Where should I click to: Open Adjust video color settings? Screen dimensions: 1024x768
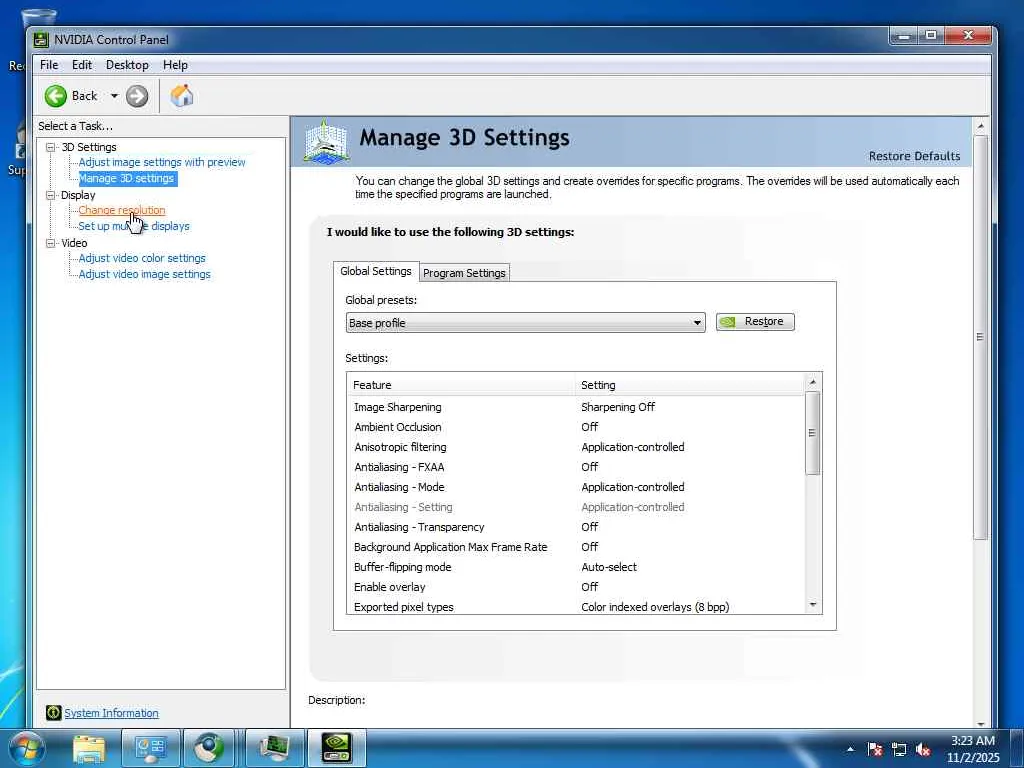pyautogui.click(x=142, y=258)
